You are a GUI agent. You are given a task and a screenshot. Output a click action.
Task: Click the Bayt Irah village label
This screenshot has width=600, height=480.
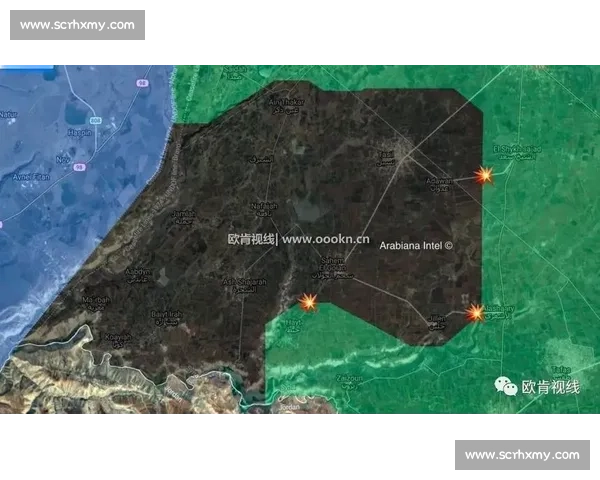(167, 318)
